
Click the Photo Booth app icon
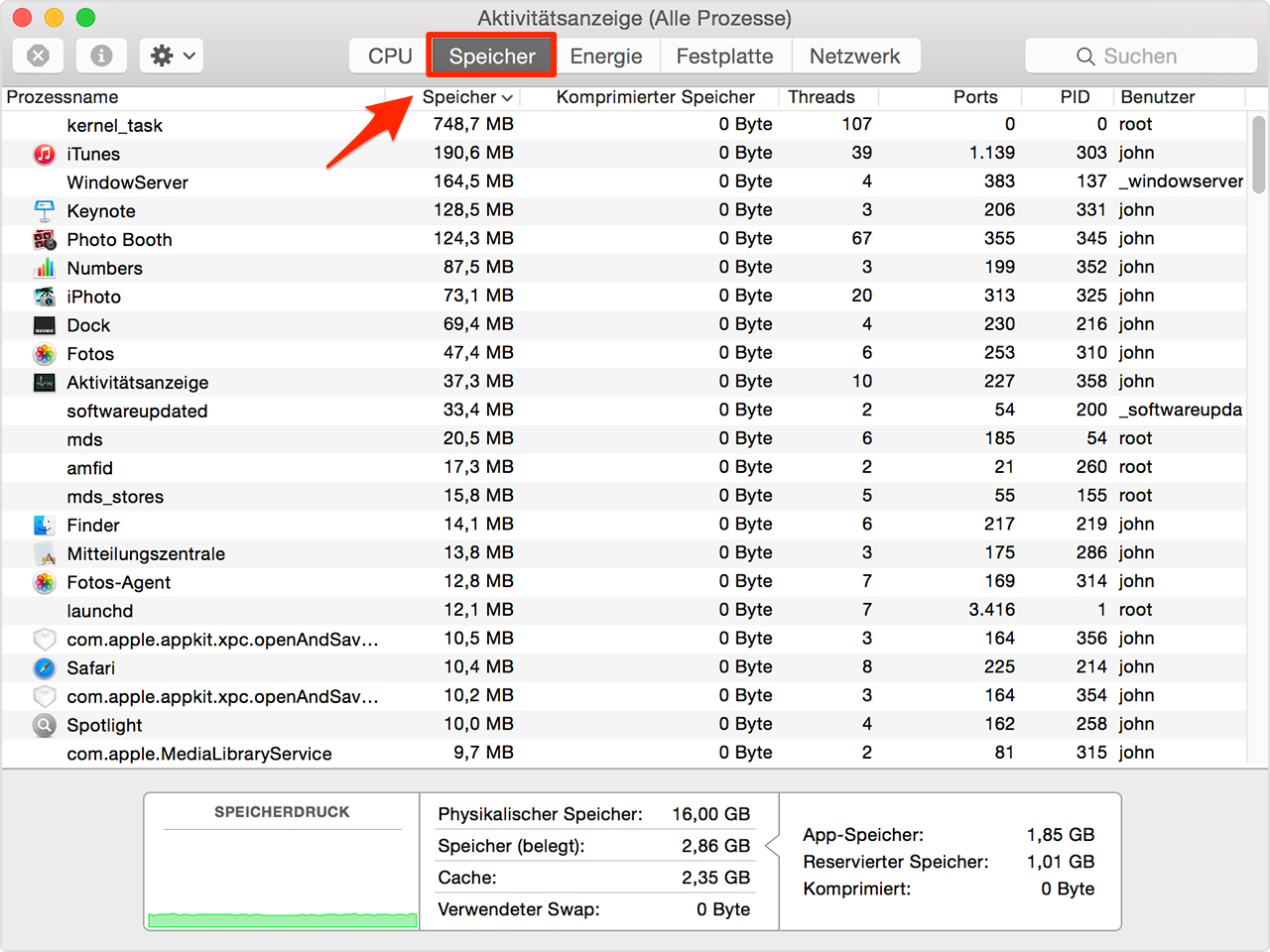[45, 240]
